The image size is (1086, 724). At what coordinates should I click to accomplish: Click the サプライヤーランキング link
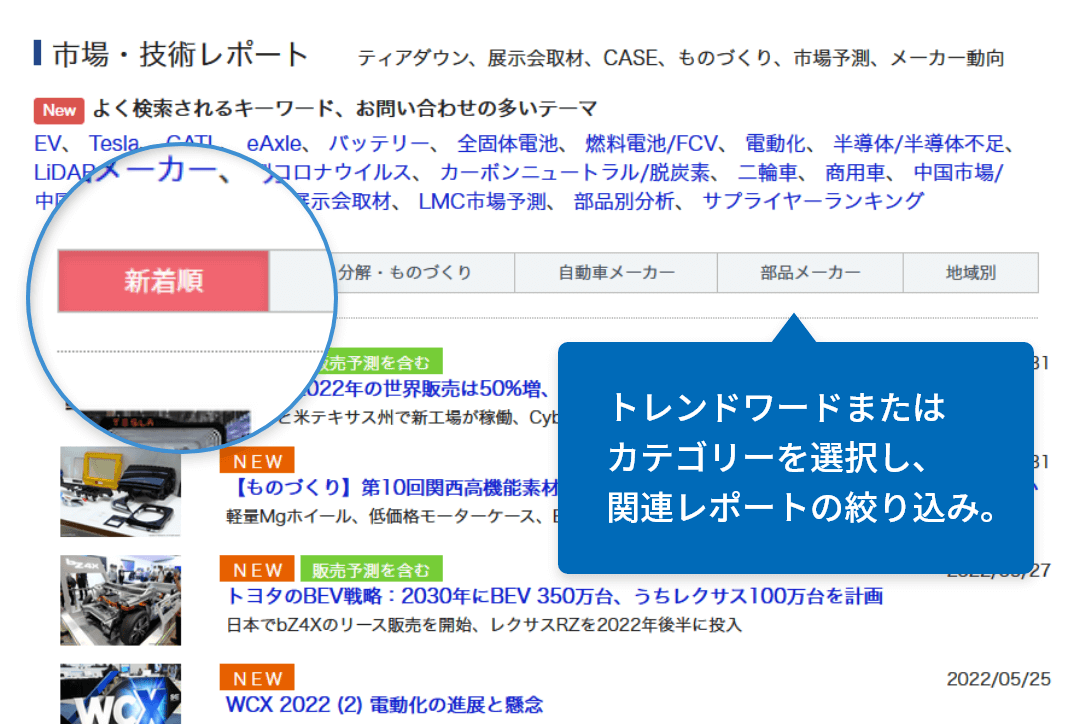pos(813,201)
